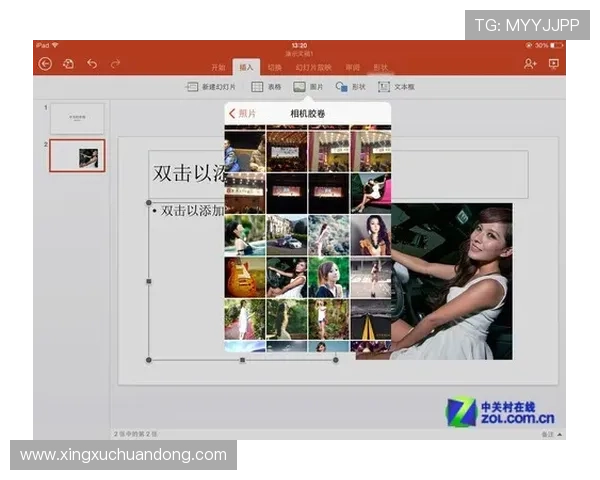Tap the back chevron beside 照片
Image resolution: width=600 pixels, height=480 pixels.
232,113
